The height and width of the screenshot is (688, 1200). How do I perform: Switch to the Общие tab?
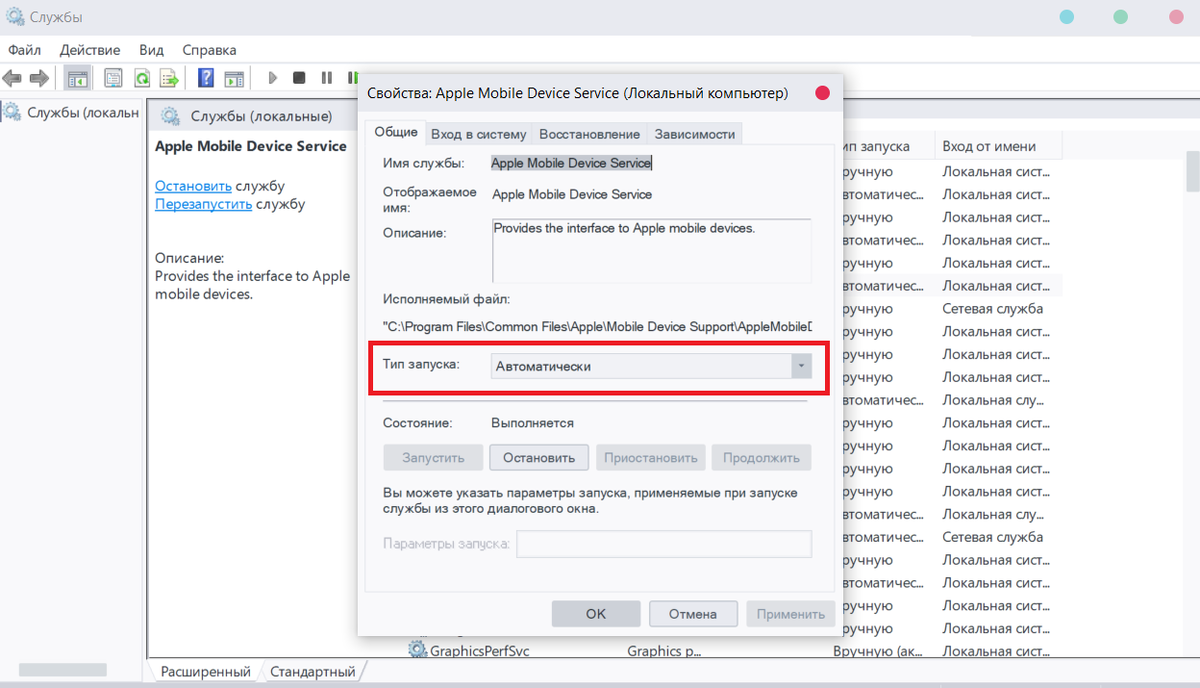pyautogui.click(x=396, y=132)
